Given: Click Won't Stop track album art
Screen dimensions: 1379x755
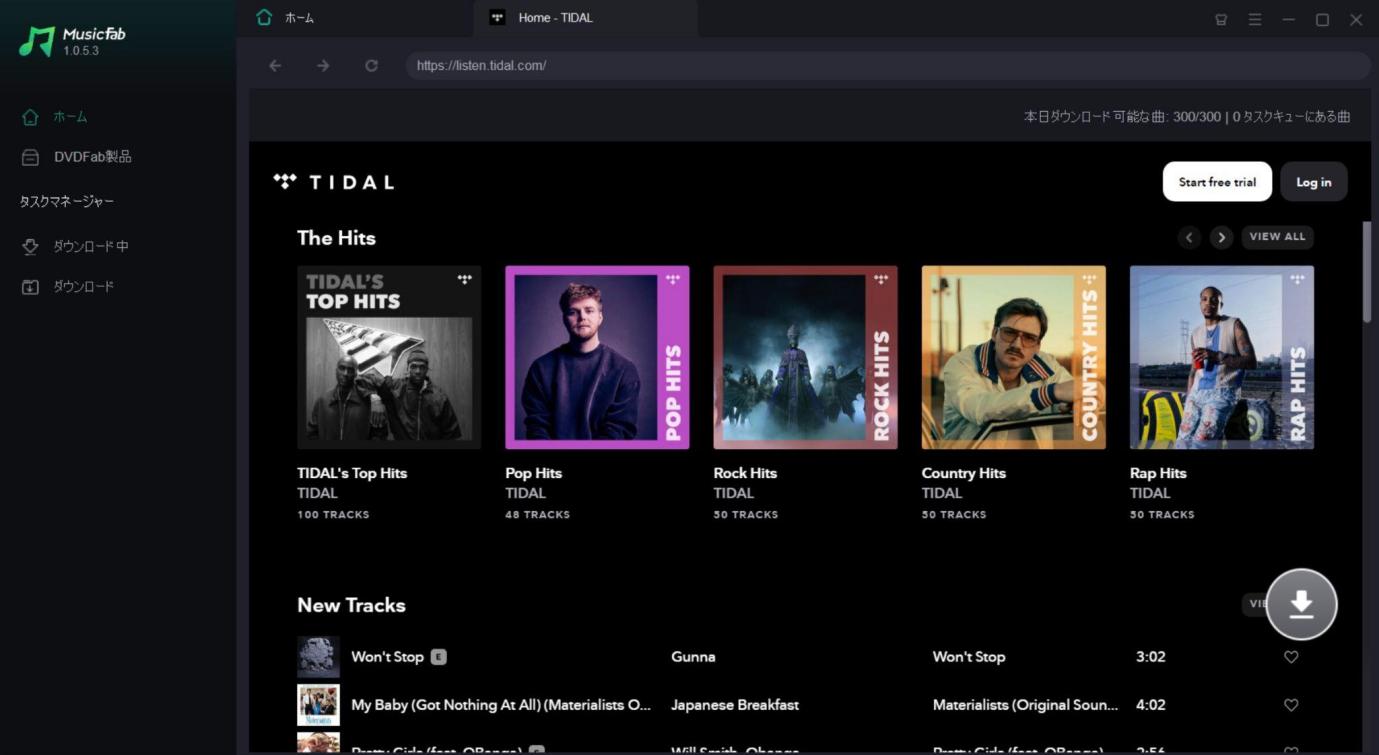Looking at the screenshot, I should [318, 657].
